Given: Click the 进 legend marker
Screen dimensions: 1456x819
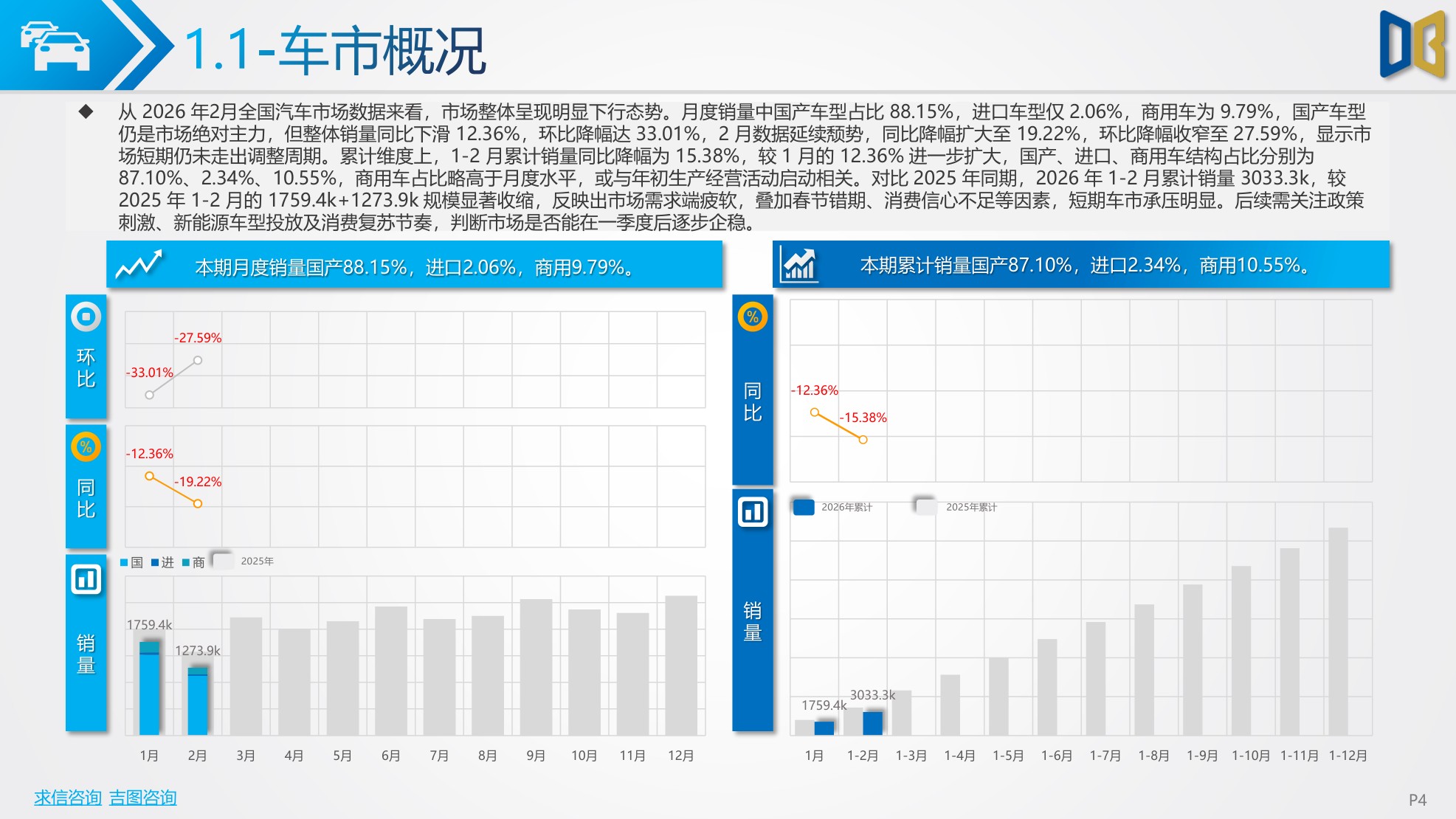Looking at the screenshot, I should pos(156,561).
